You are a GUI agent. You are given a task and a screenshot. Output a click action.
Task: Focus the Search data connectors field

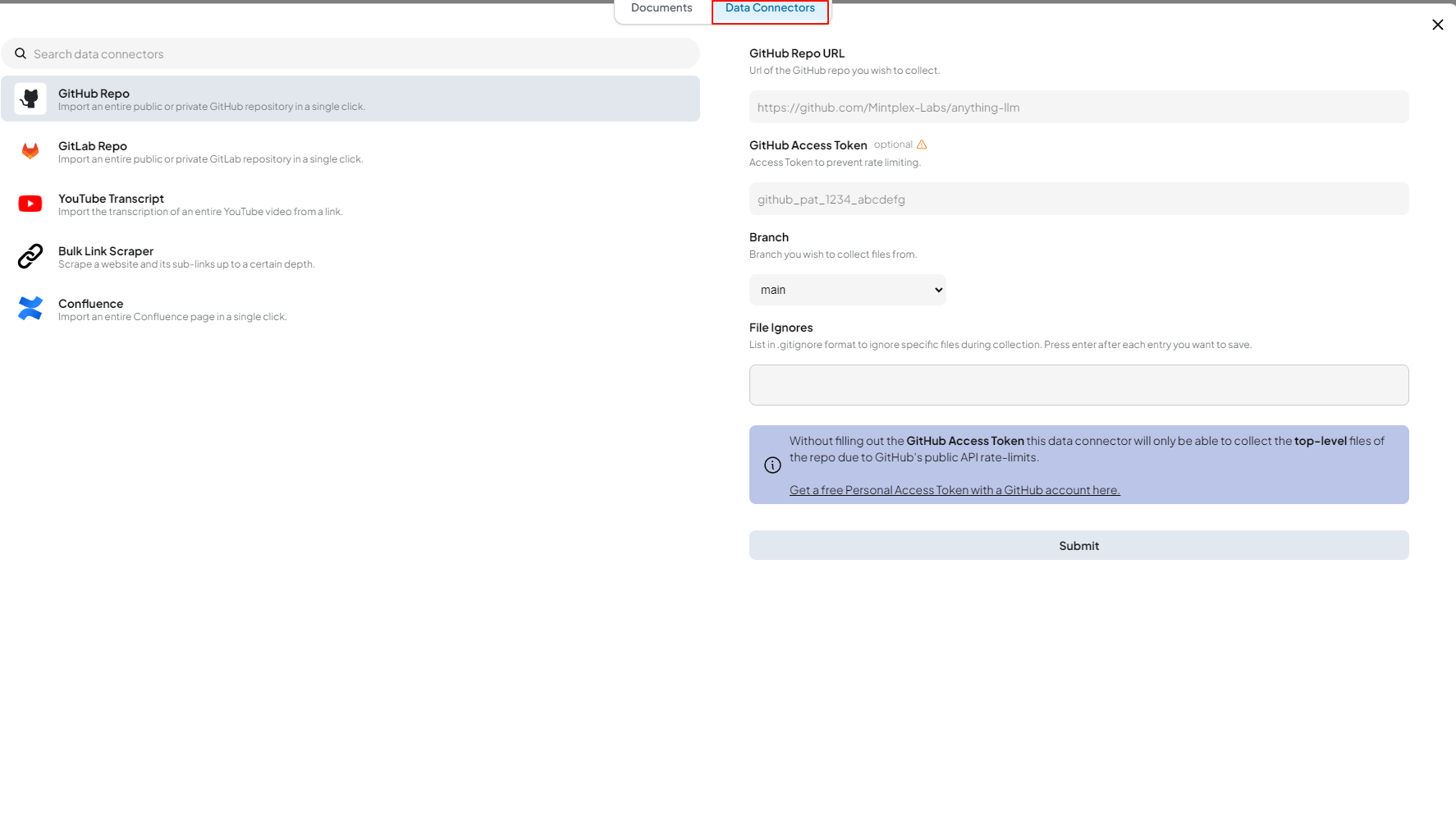(x=350, y=54)
